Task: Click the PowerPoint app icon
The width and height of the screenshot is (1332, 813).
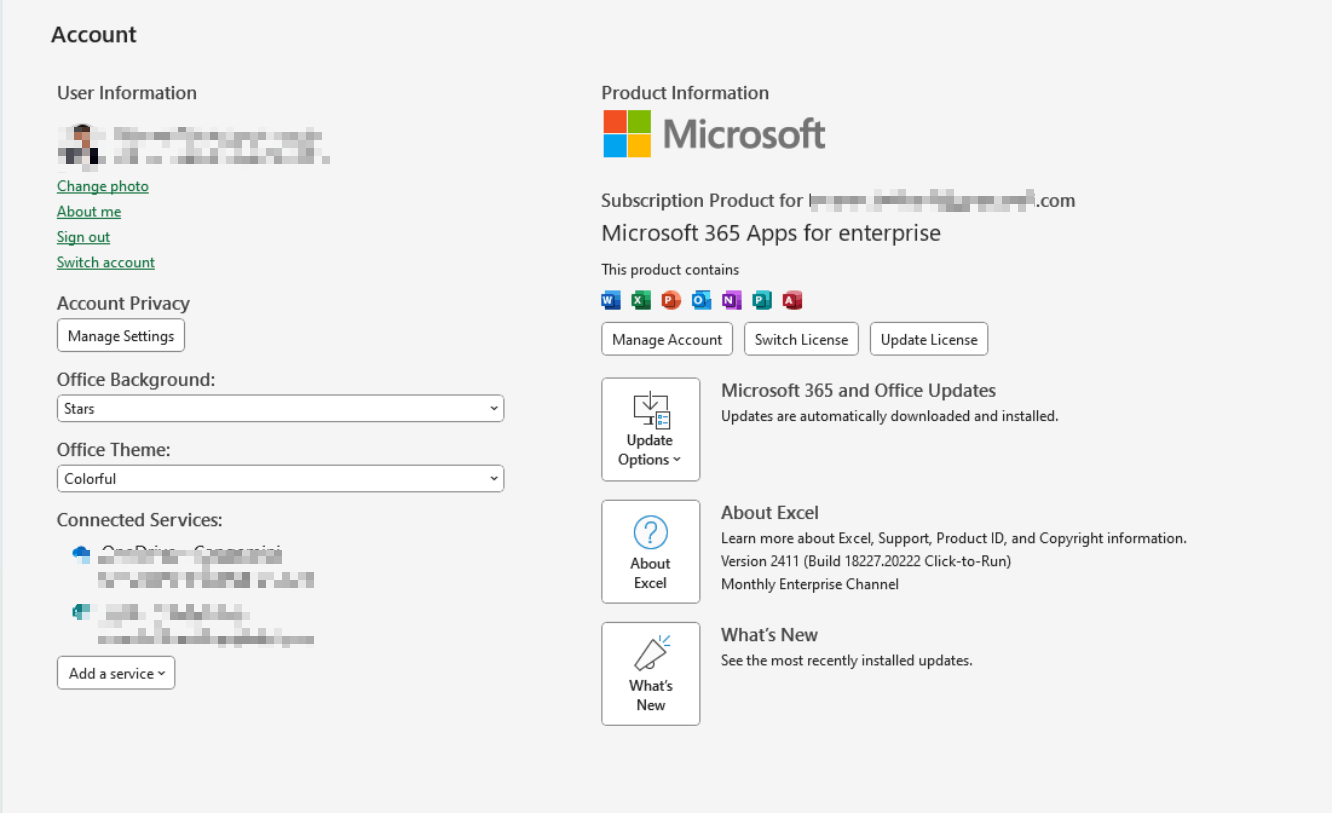Action: click(671, 300)
